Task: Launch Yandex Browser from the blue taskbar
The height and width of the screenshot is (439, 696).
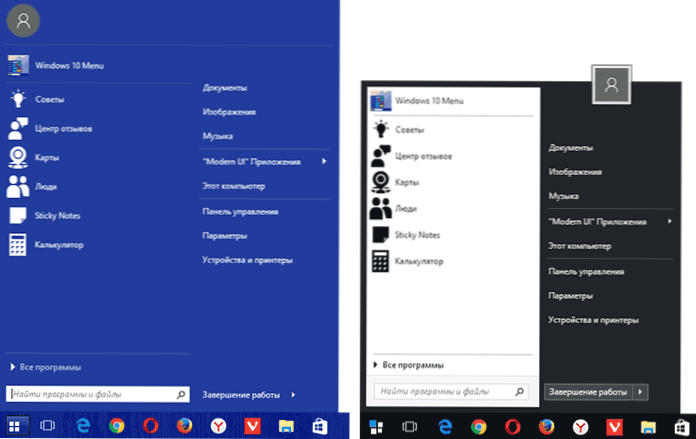Action: click(x=218, y=426)
